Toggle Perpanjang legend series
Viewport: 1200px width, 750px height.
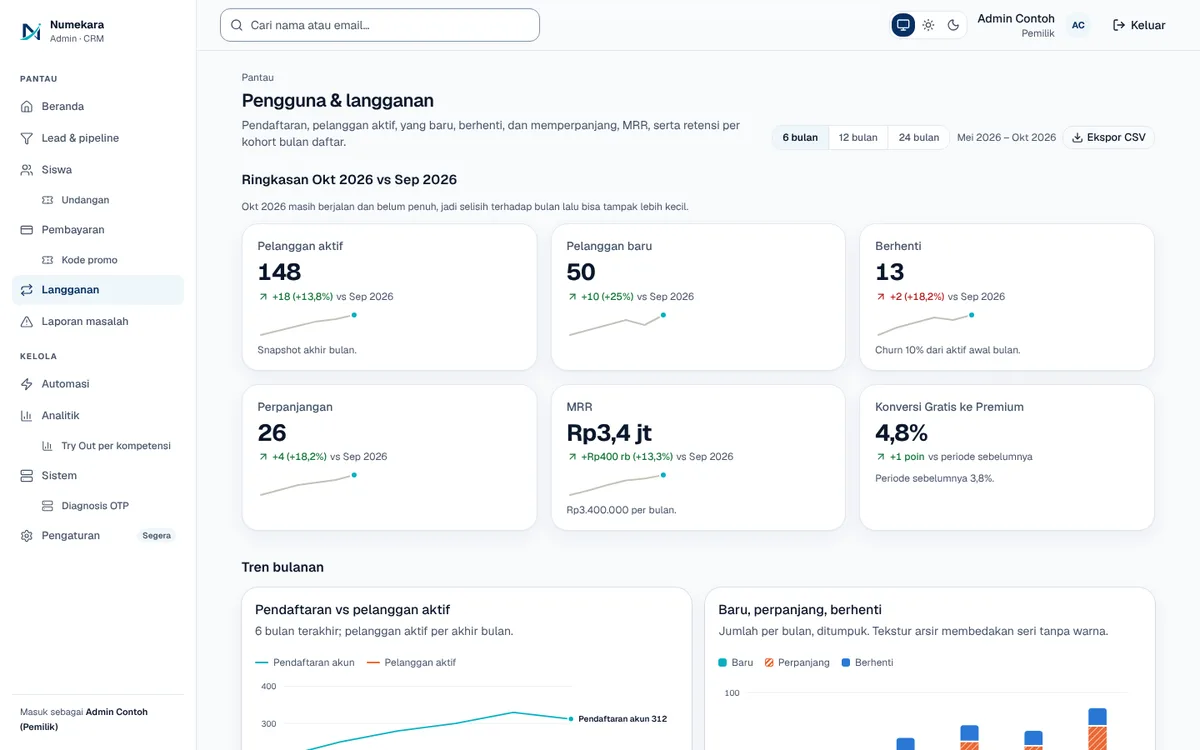797,662
